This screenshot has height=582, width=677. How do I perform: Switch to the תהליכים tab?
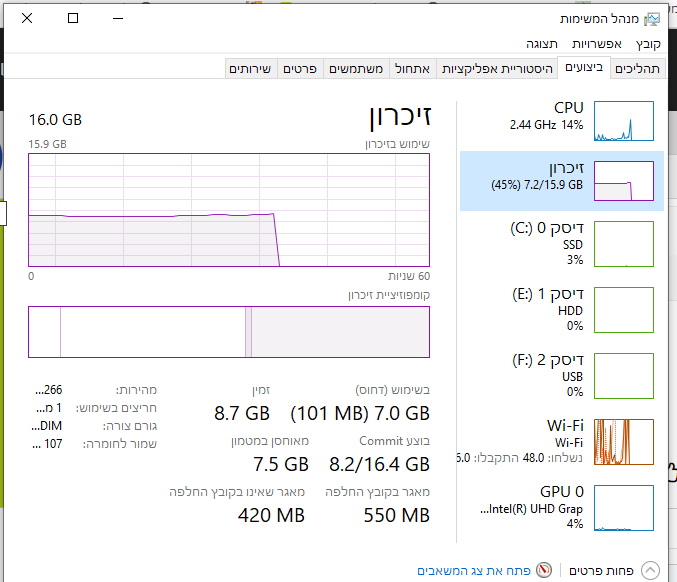tap(638, 68)
